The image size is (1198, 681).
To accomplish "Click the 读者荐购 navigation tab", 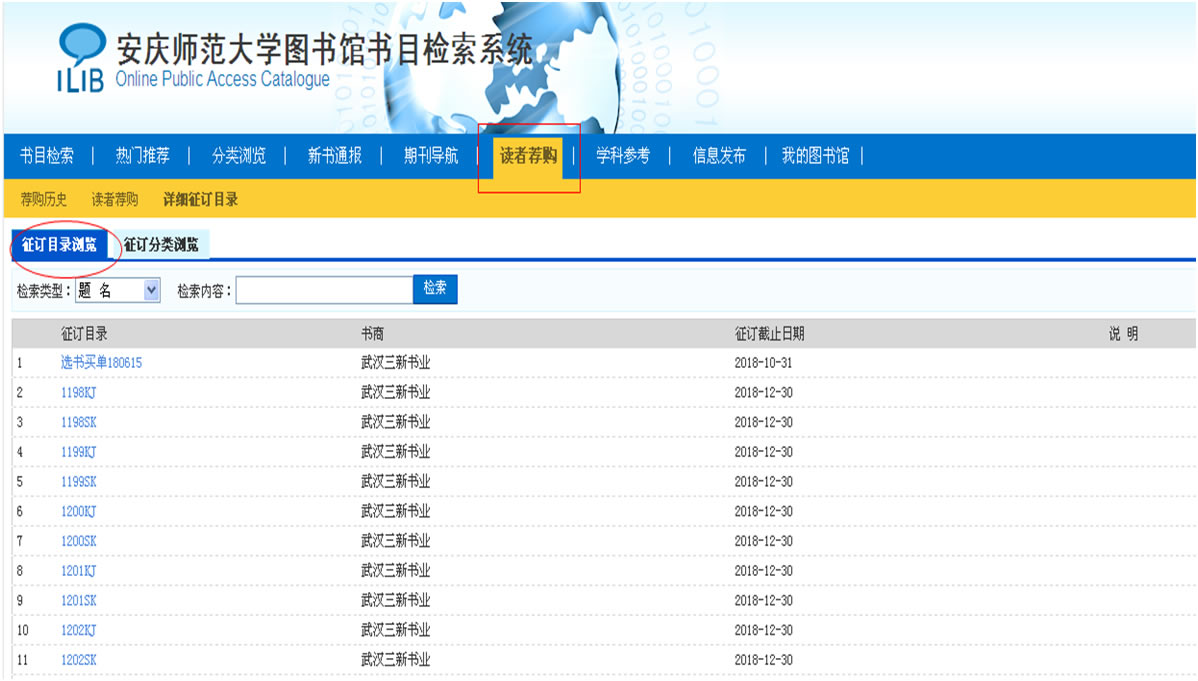I will 529,156.
